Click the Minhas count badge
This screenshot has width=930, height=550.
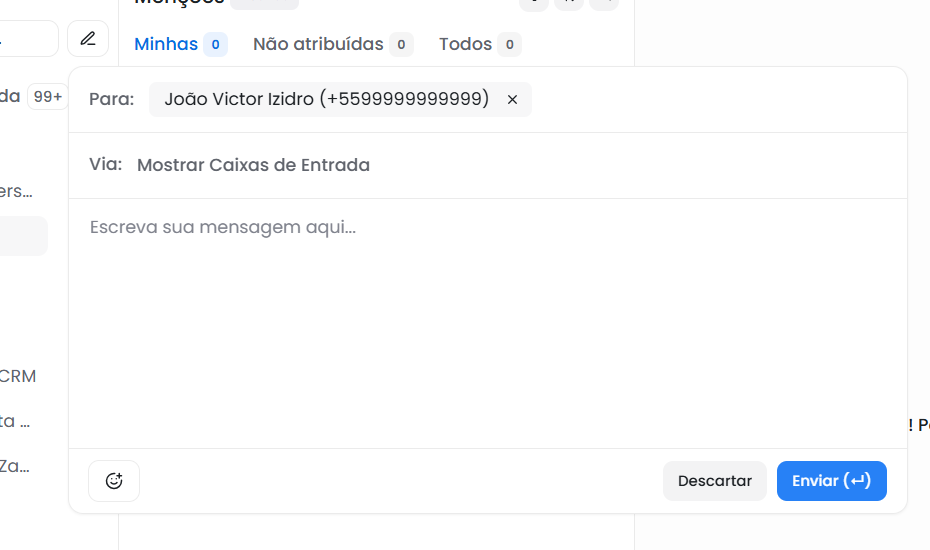[215, 44]
